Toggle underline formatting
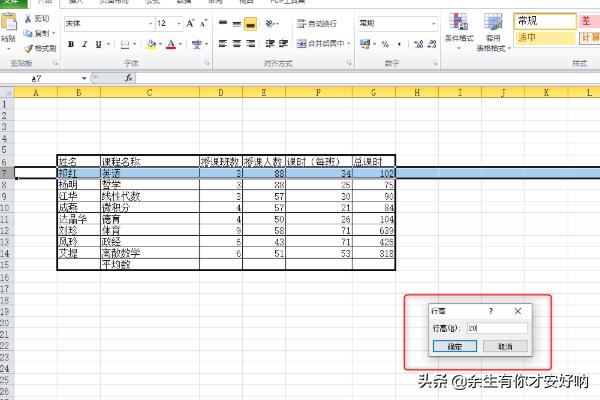 coord(98,44)
